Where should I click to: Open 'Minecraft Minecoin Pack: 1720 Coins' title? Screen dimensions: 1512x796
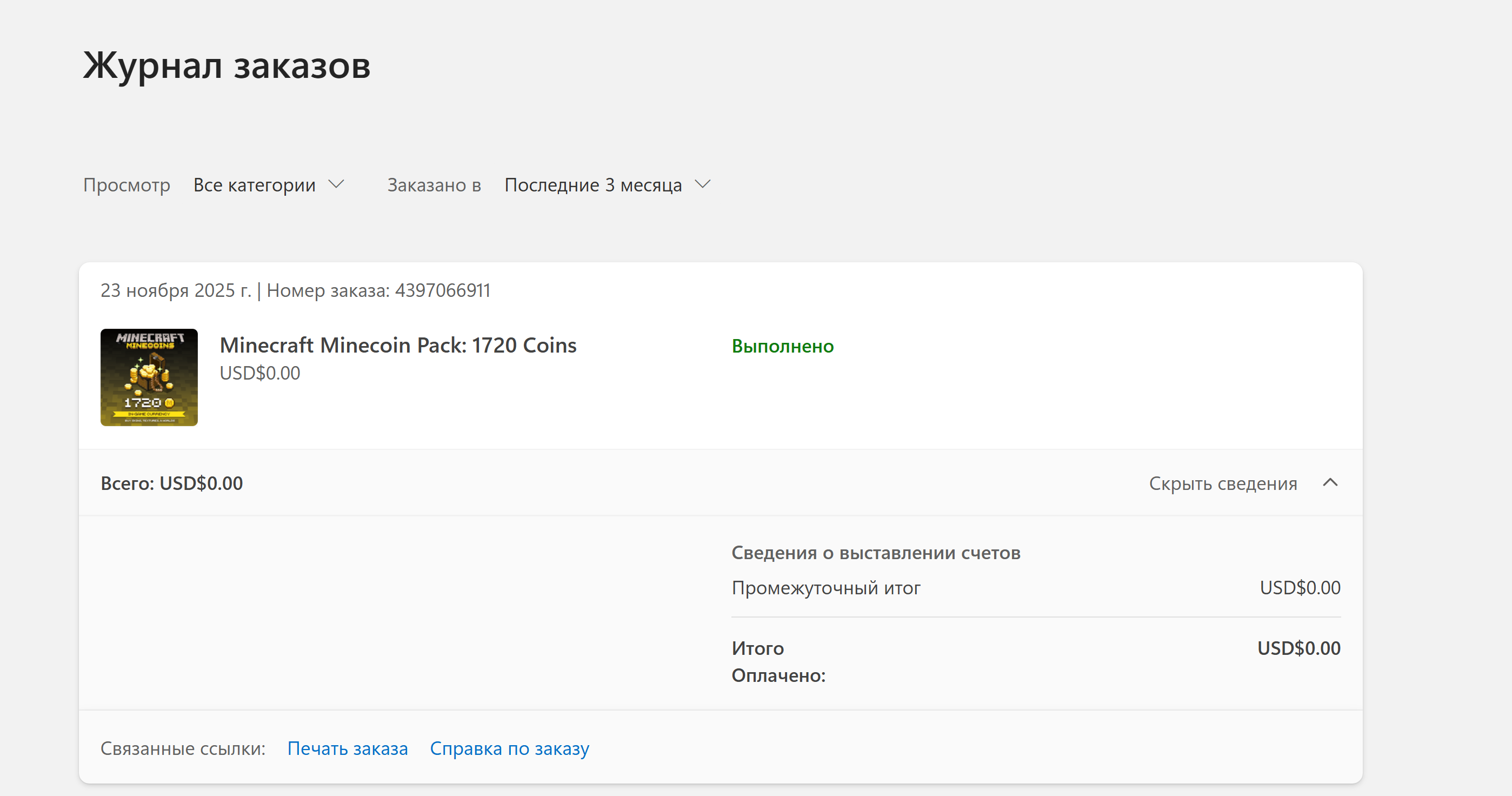(x=398, y=345)
